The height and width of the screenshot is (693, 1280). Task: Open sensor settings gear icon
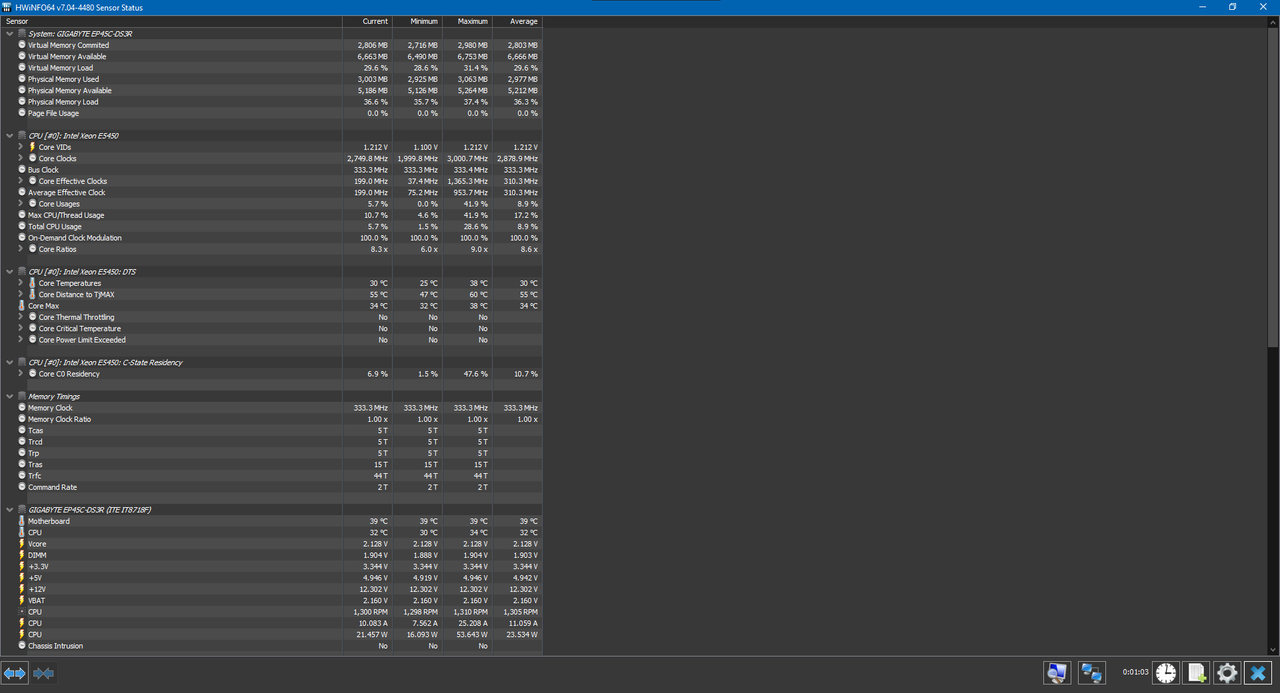click(x=1227, y=673)
